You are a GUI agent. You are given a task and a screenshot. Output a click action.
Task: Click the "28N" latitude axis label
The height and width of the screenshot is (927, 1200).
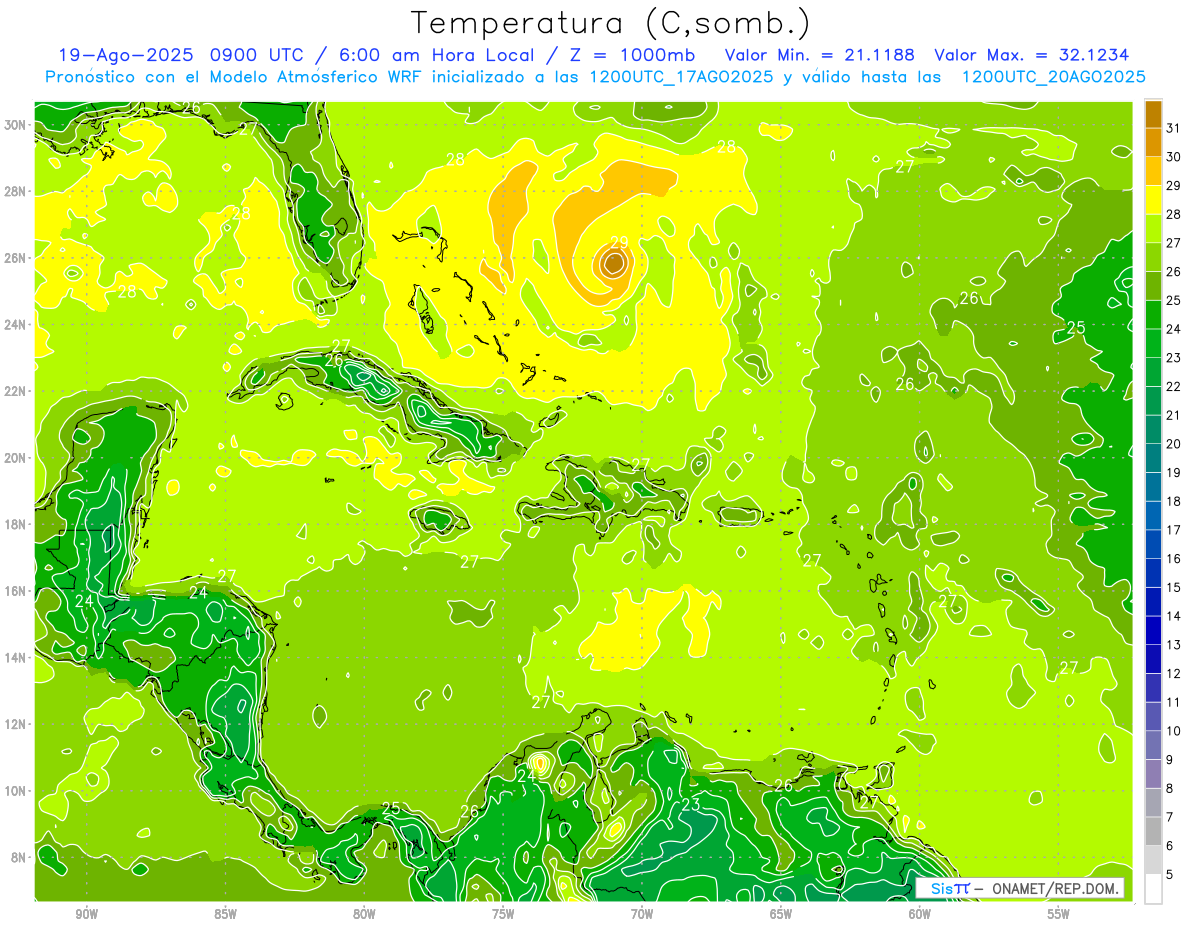[16, 191]
